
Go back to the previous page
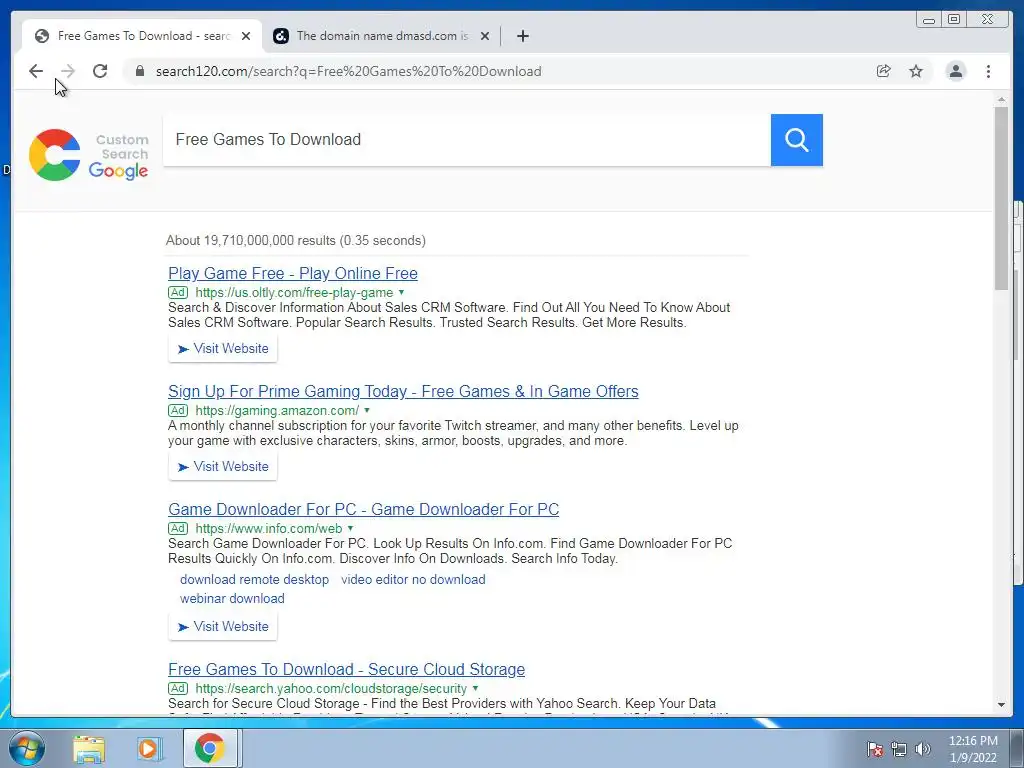coord(36,71)
